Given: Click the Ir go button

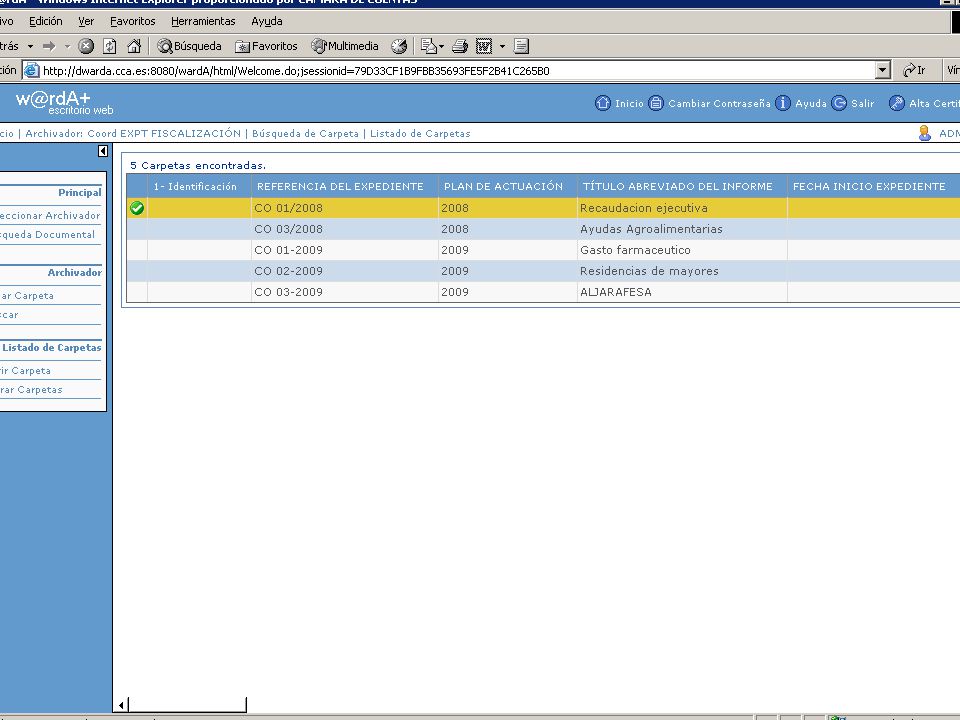Looking at the screenshot, I should pyautogui.click(x=915, y=70).
